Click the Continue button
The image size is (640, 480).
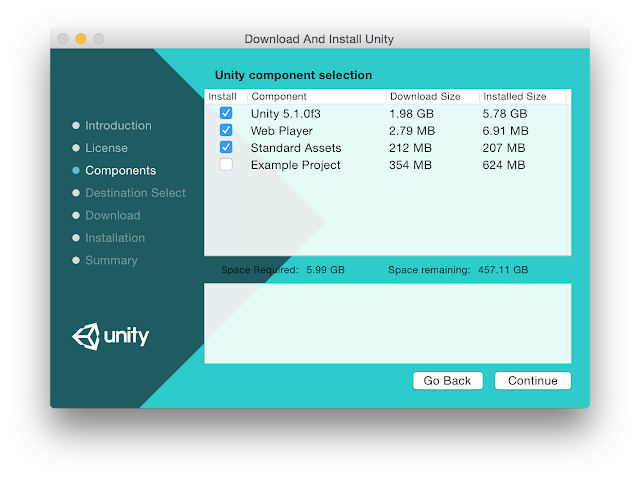coord(533,380)
